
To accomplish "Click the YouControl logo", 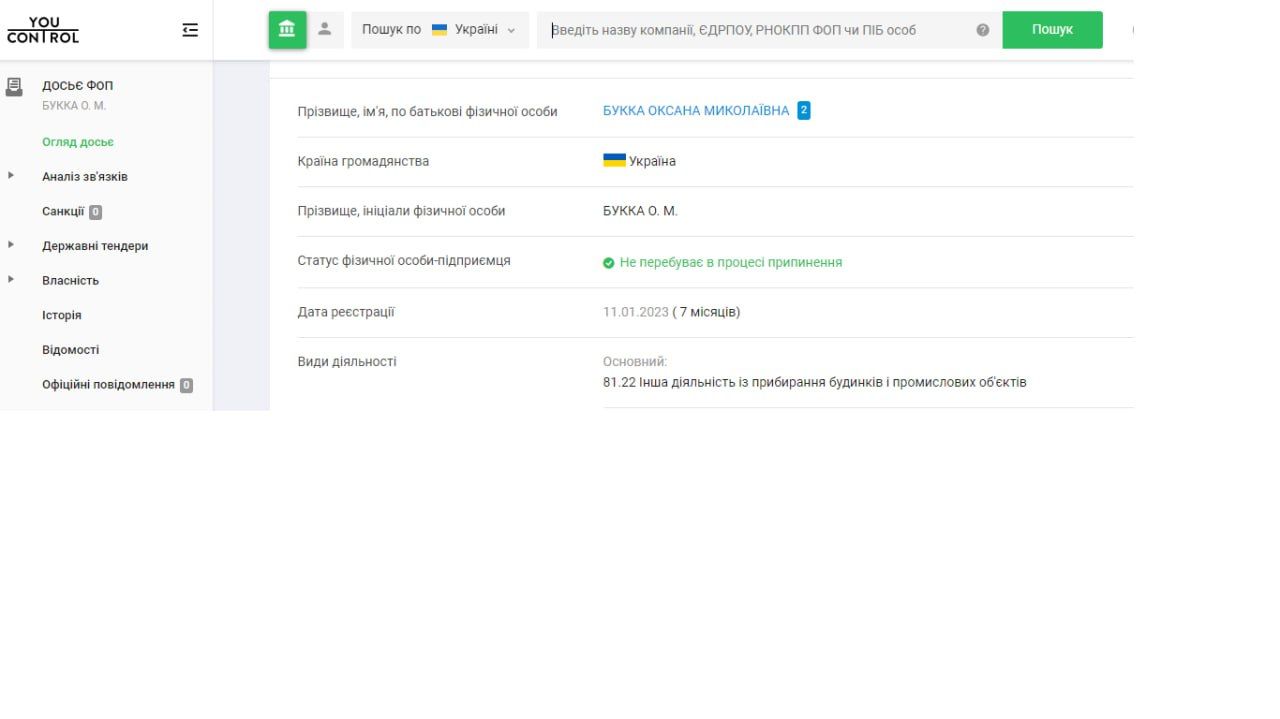I will coord(43,30).
